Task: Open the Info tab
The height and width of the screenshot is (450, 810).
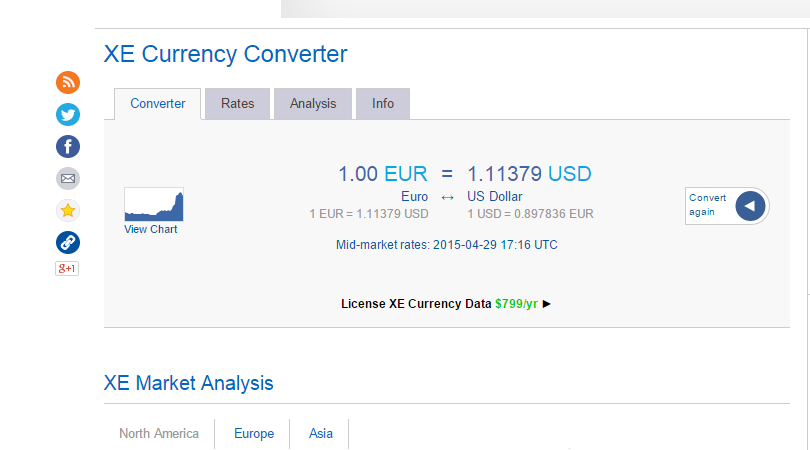Action: click(x=383, y=104)
